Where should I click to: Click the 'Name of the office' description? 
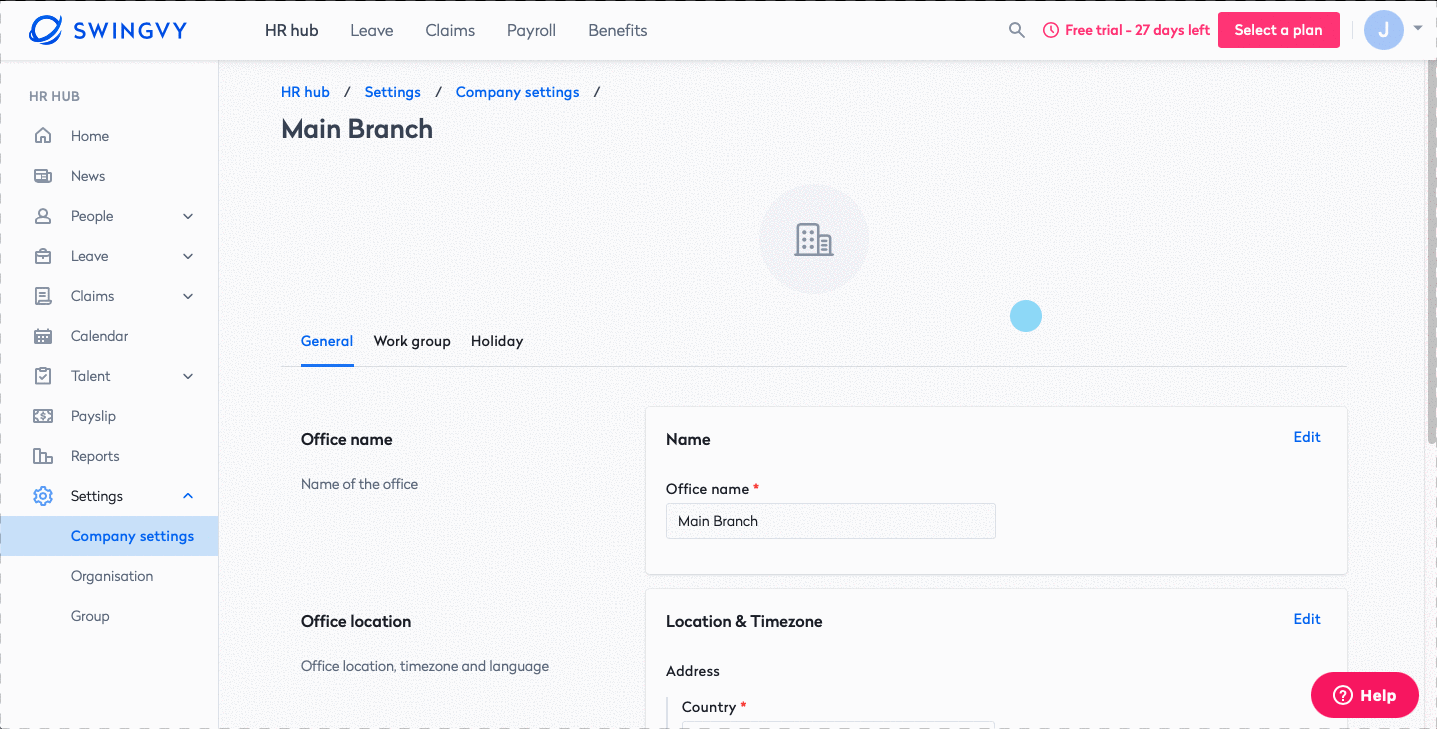point(359,484)
